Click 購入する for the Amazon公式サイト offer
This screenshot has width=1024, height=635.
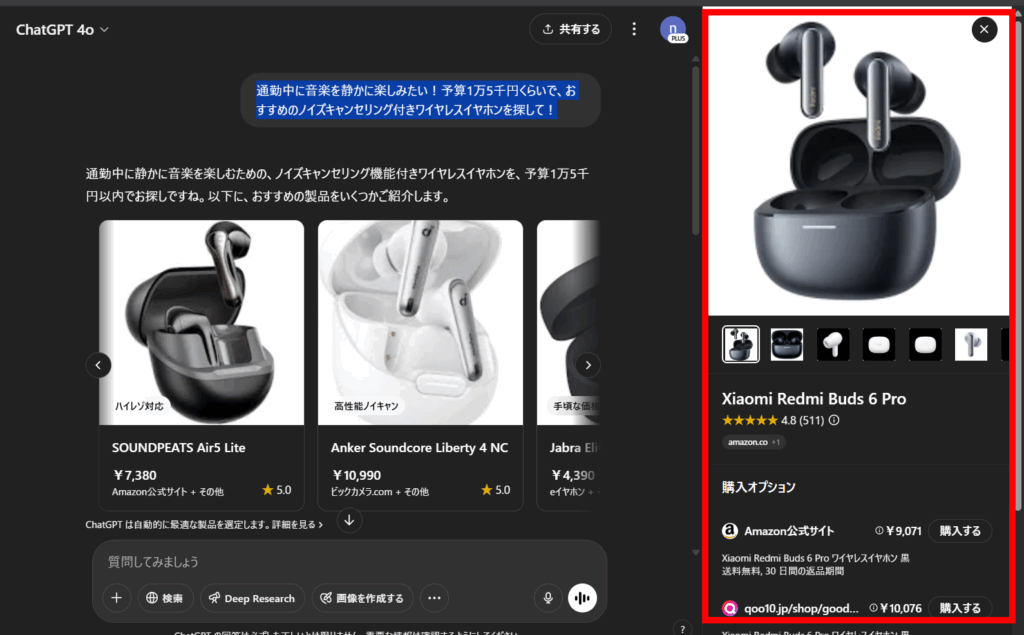click(x=960, y=531)
